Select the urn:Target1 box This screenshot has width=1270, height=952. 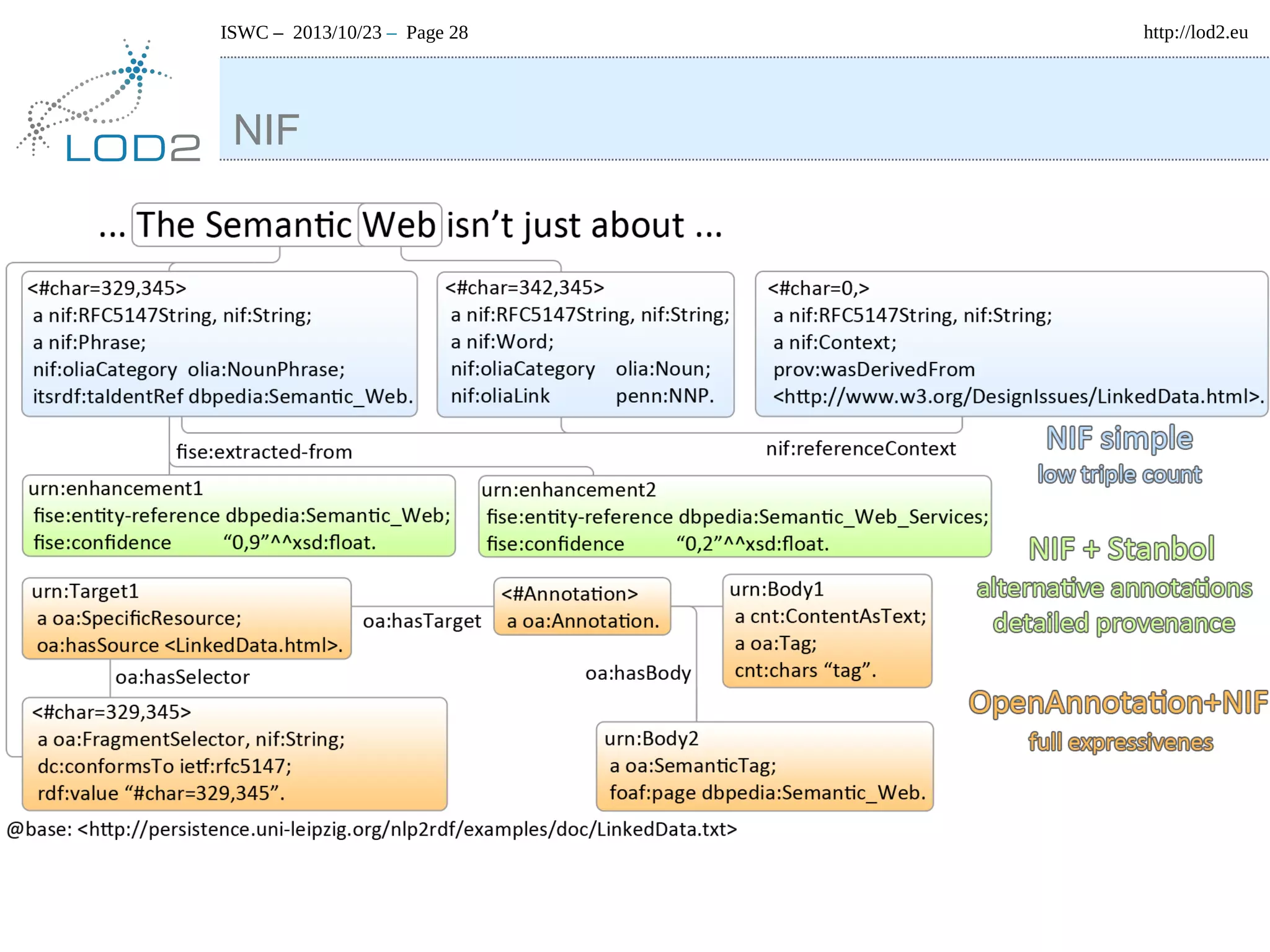186,618
